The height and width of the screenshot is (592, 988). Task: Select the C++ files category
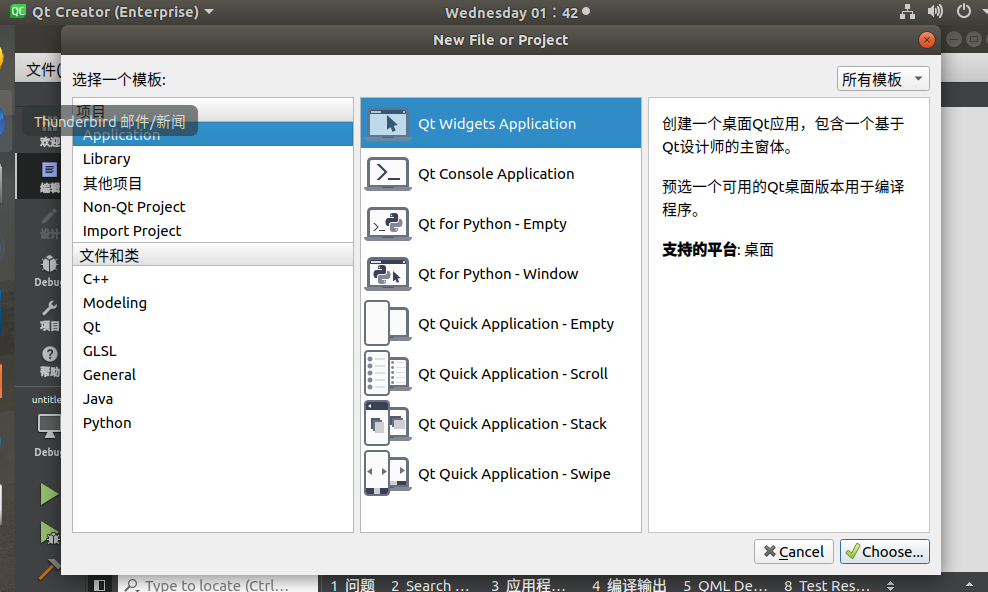point(213,279)
